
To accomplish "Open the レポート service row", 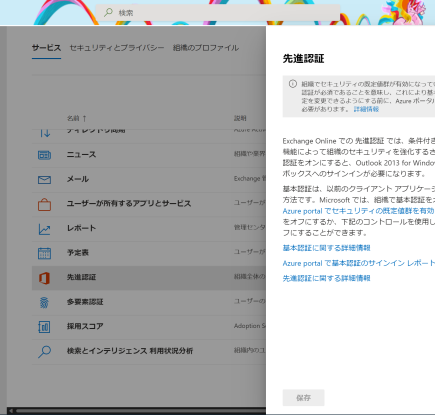I will [x=149, y=229].
